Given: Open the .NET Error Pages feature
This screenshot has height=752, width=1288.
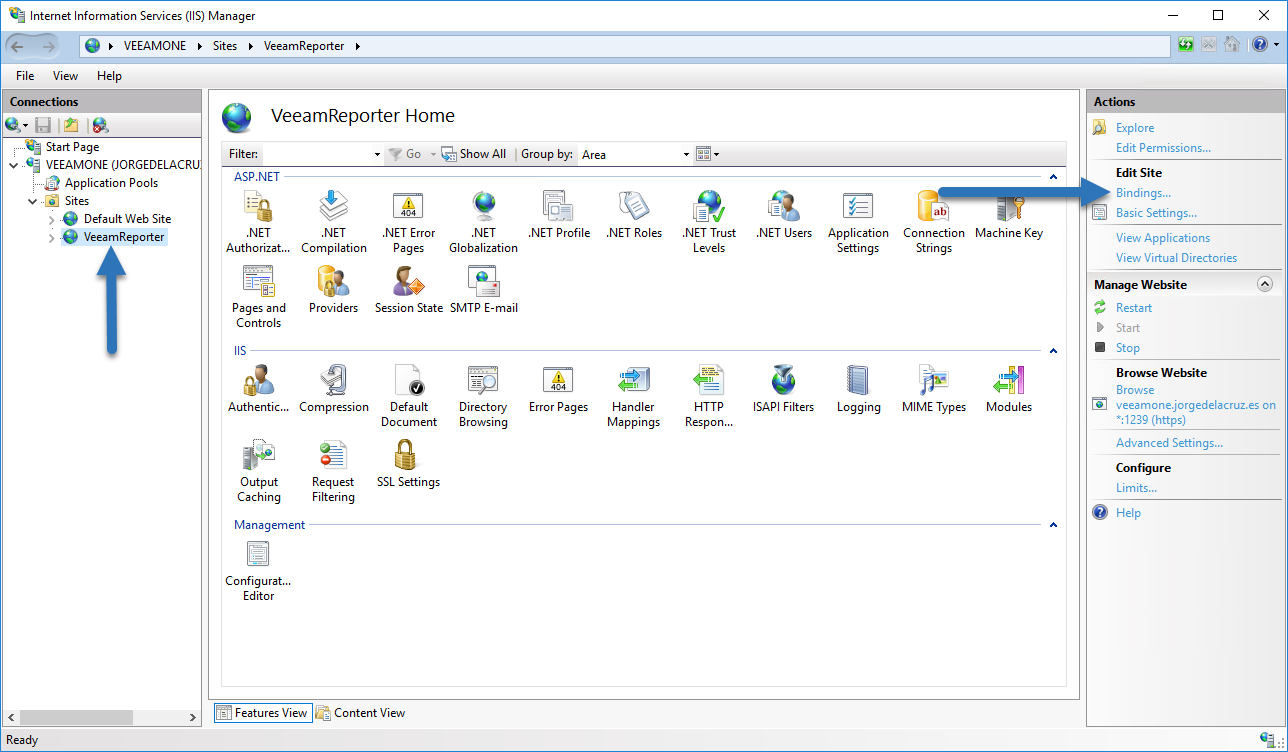Looking at the screenshot, I should pos(408,222).
